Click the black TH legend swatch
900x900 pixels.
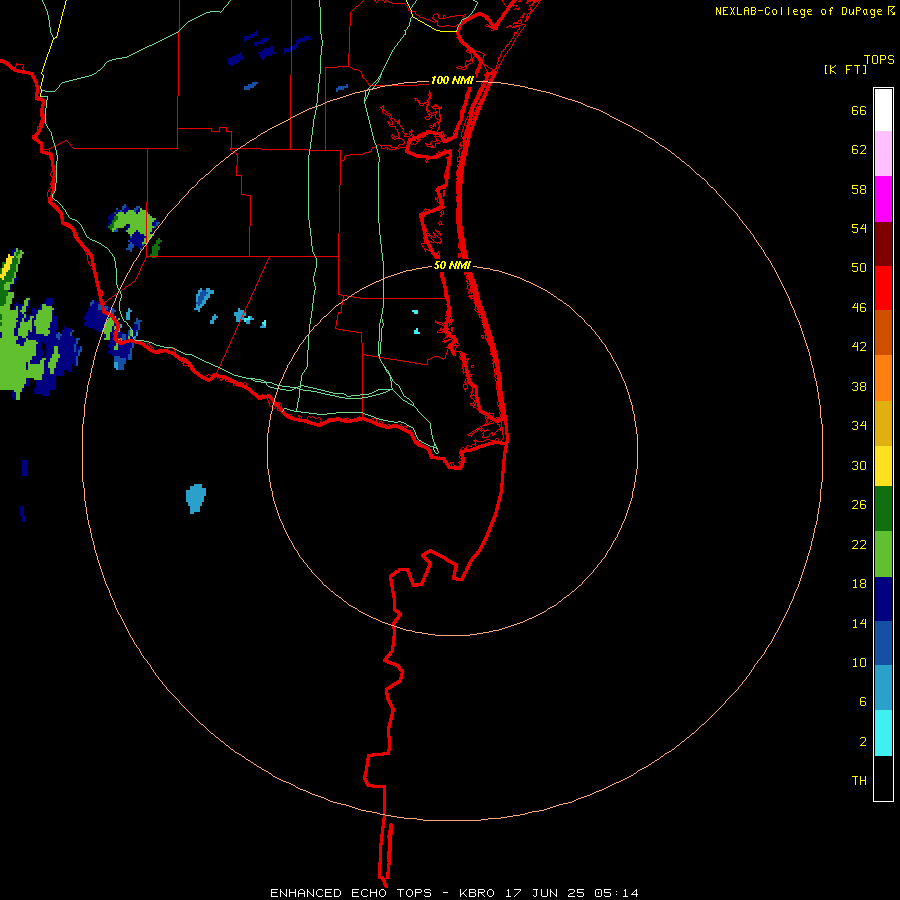(883, 778)
